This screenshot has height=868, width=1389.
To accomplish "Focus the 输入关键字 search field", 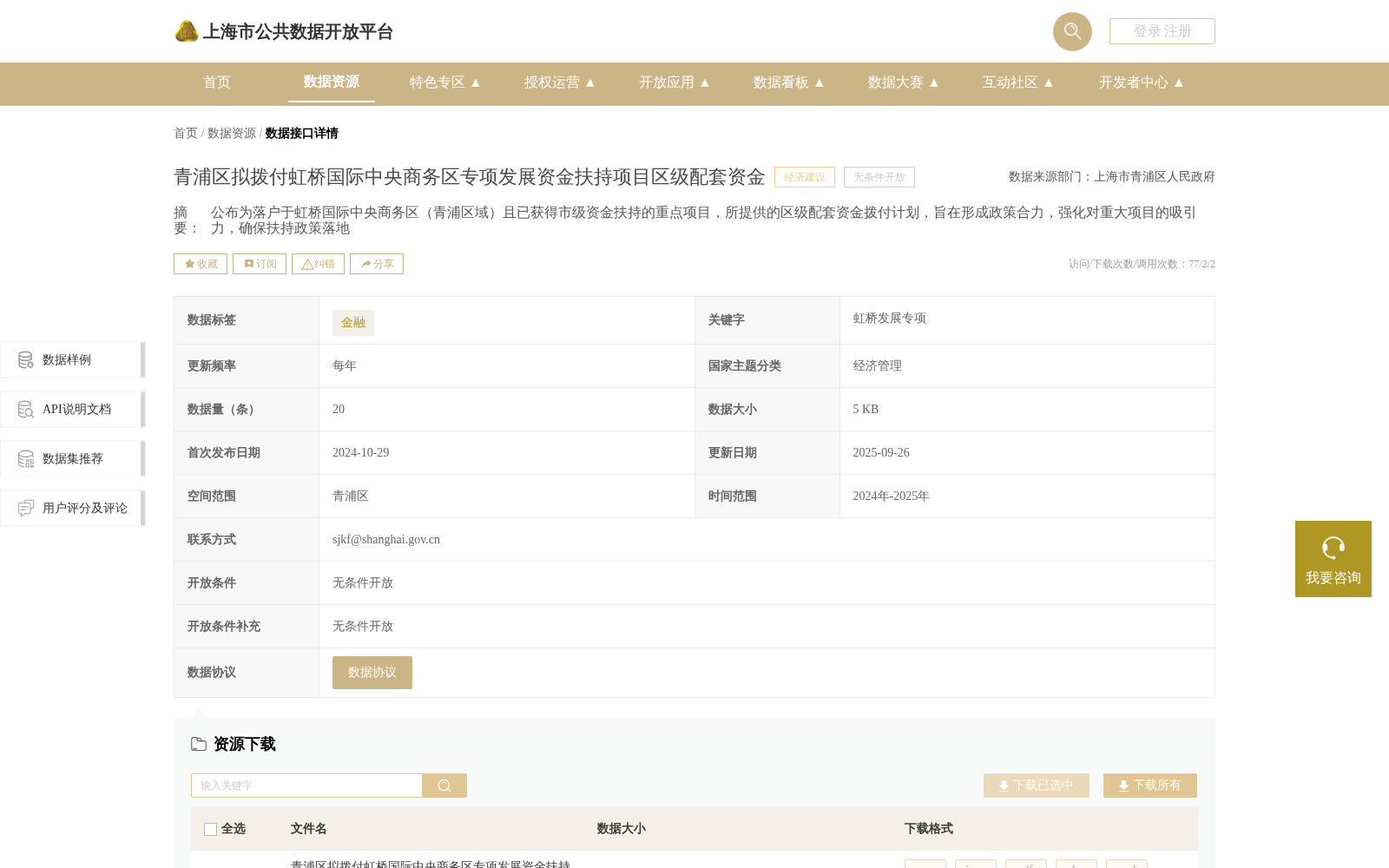I will pyautogui.click(x=306, y=786).
